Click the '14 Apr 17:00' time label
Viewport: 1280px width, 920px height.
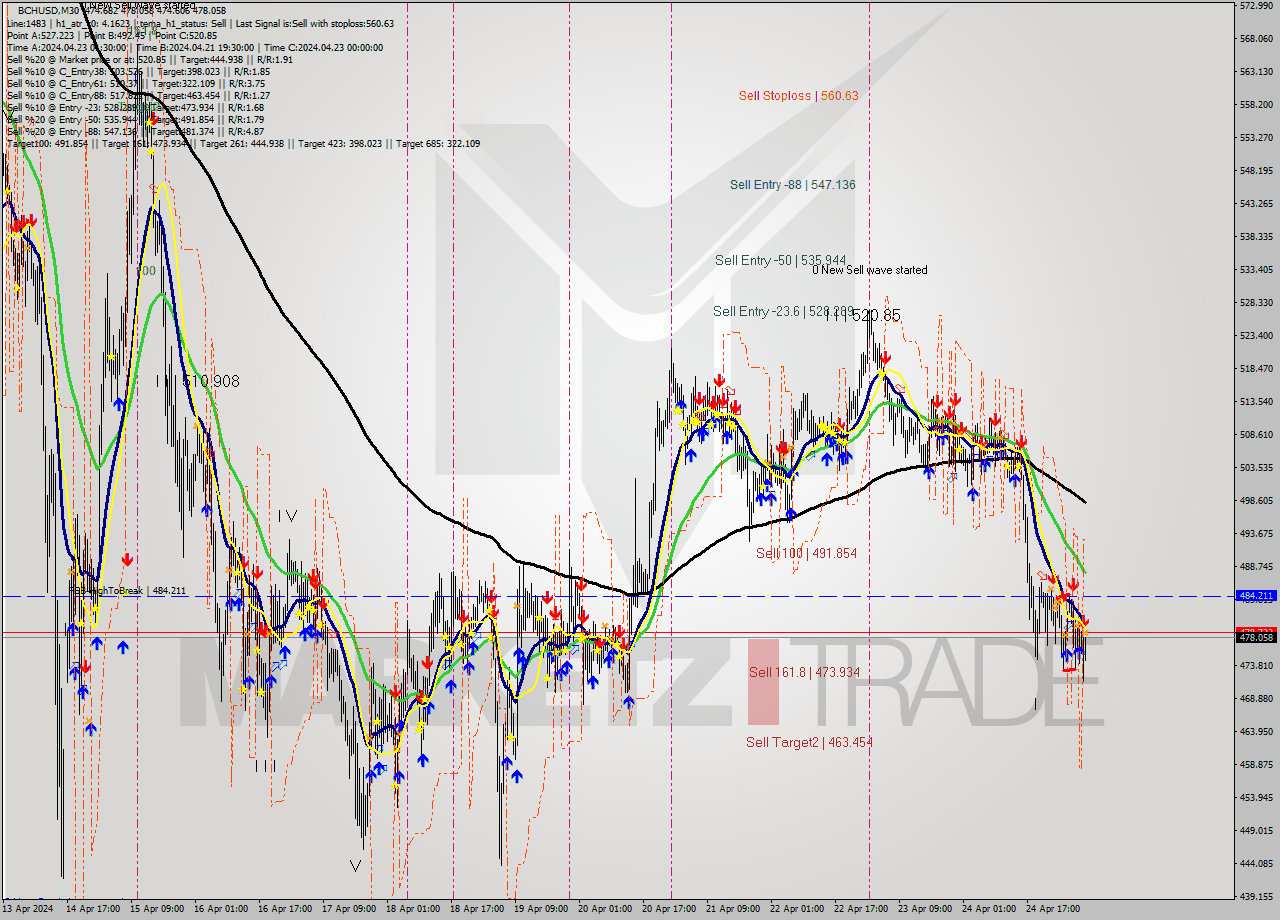click(94, 910)
